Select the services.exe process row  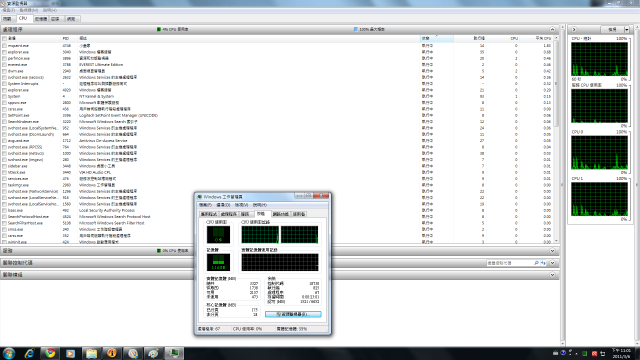[x=278, y=179]
